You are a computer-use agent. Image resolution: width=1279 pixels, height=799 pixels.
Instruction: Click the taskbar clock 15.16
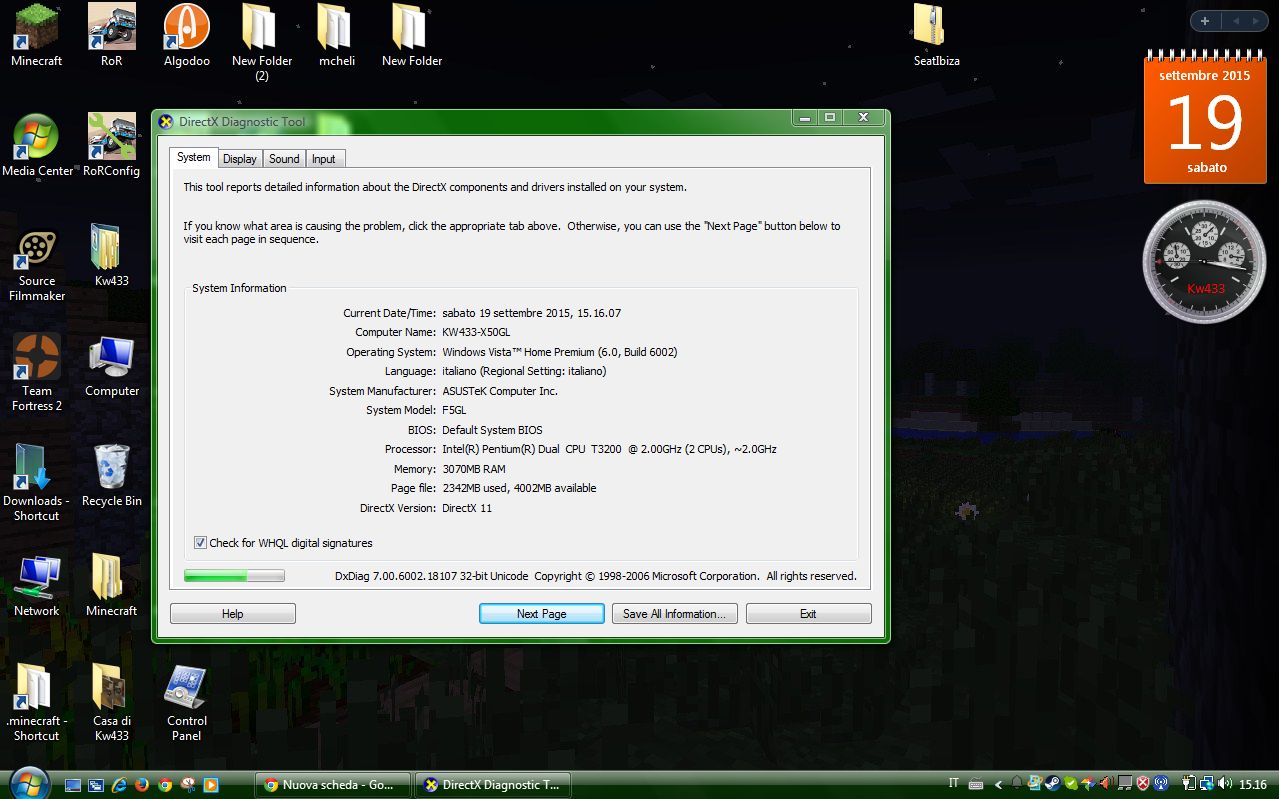pos(1253,784)
